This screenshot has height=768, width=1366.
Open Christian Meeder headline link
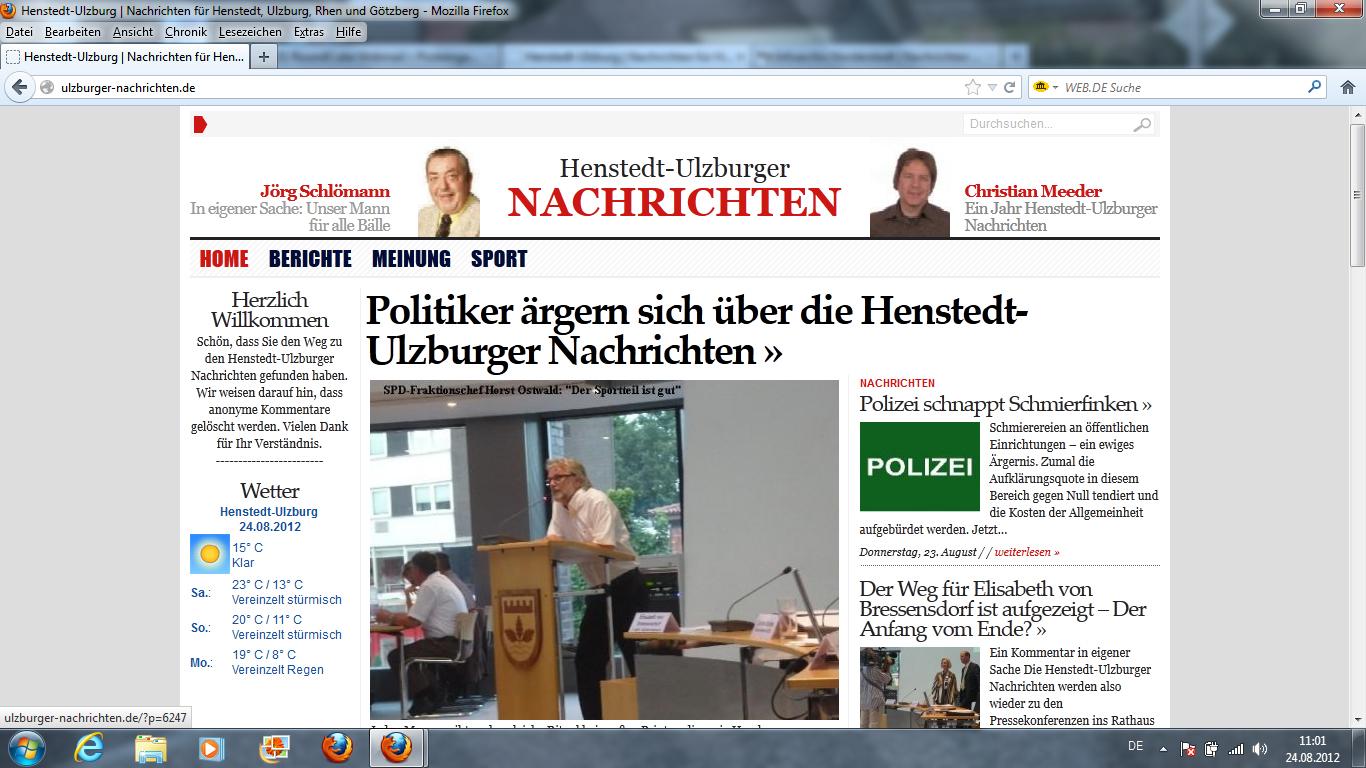[x=1033, y=191]
